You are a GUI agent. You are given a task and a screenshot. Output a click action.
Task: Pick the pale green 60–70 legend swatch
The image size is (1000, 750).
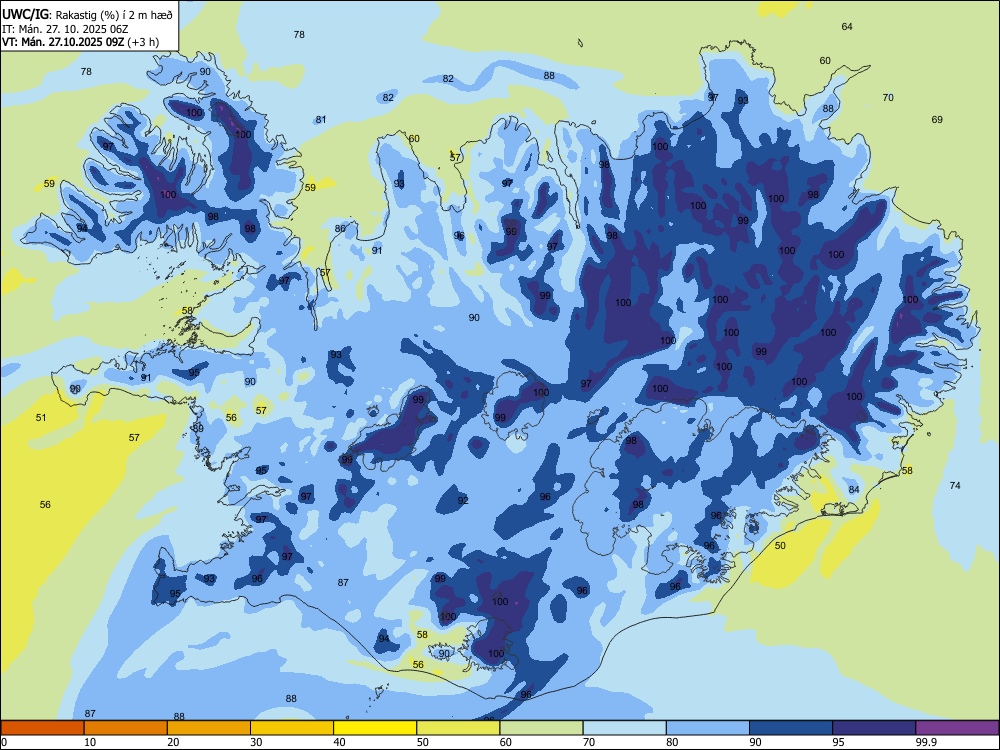[541, 728]
